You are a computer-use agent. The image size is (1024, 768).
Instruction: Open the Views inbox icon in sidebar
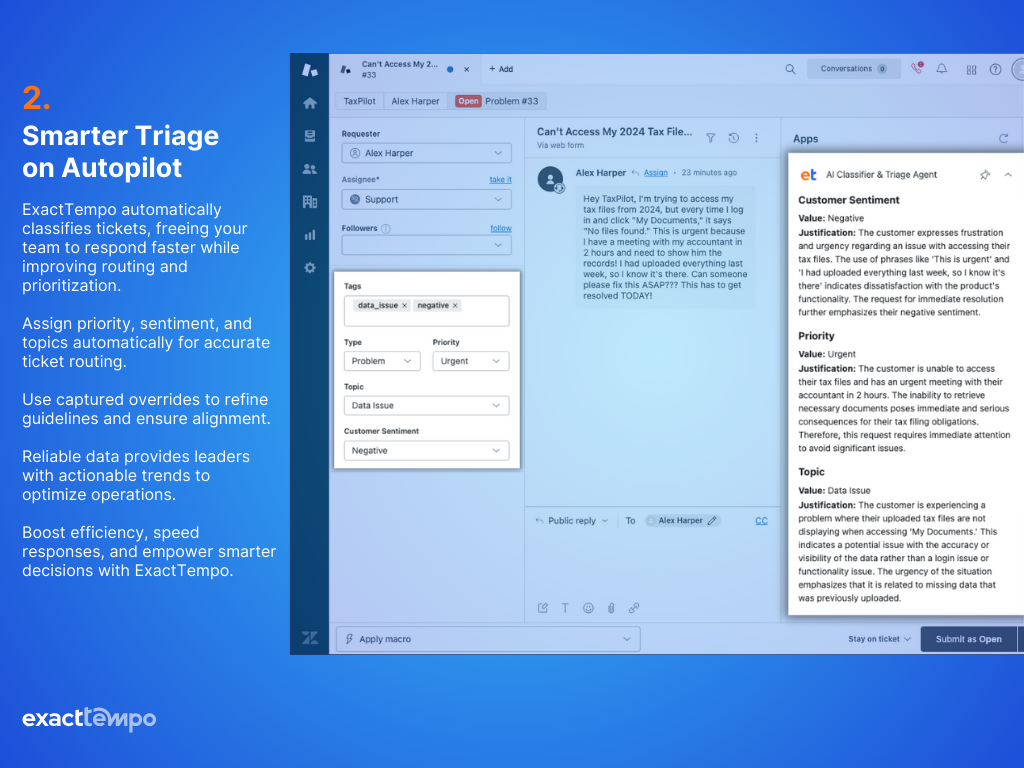pos(310,136)
